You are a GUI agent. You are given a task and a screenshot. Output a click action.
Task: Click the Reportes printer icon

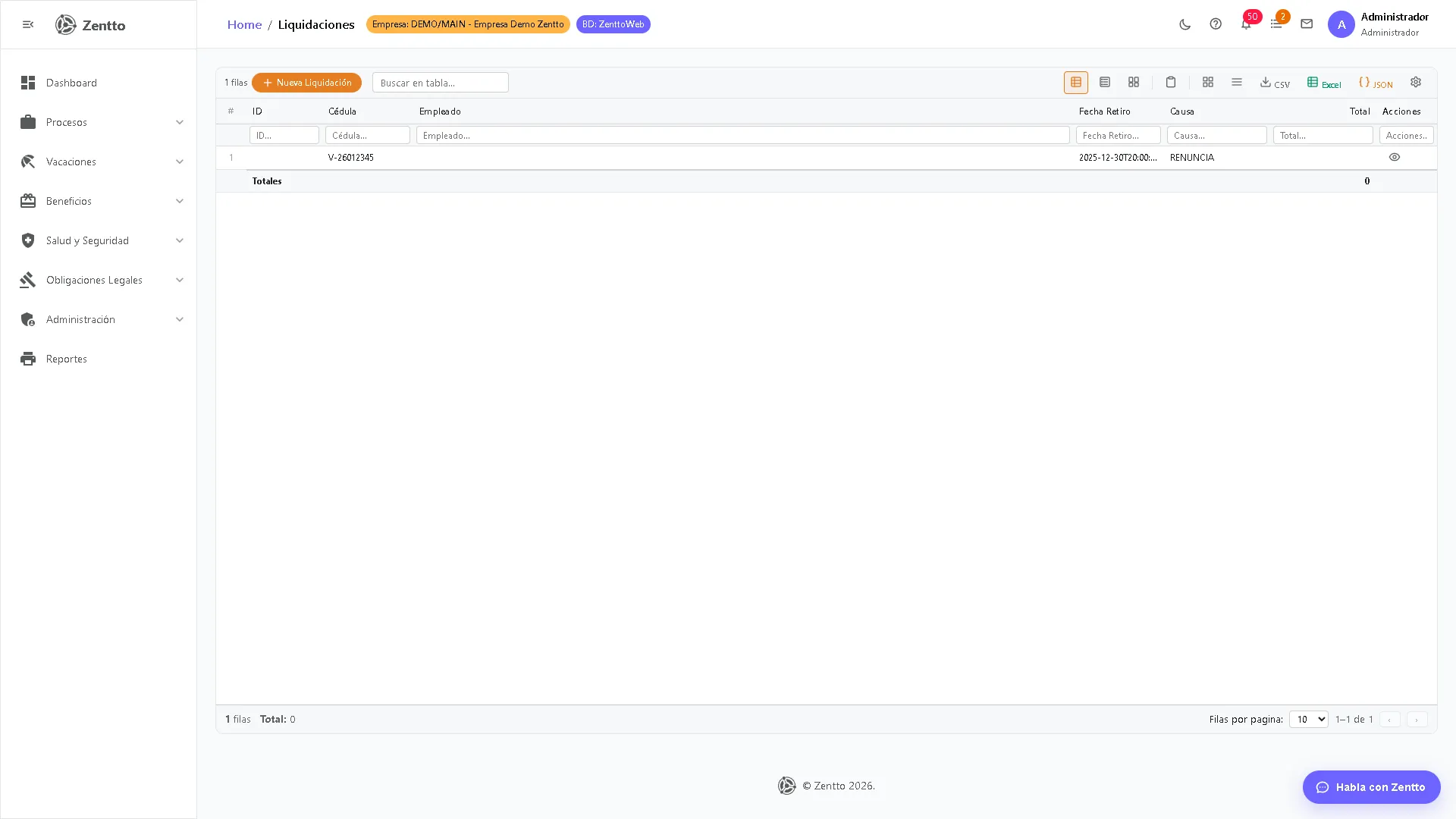pos(28,359)
